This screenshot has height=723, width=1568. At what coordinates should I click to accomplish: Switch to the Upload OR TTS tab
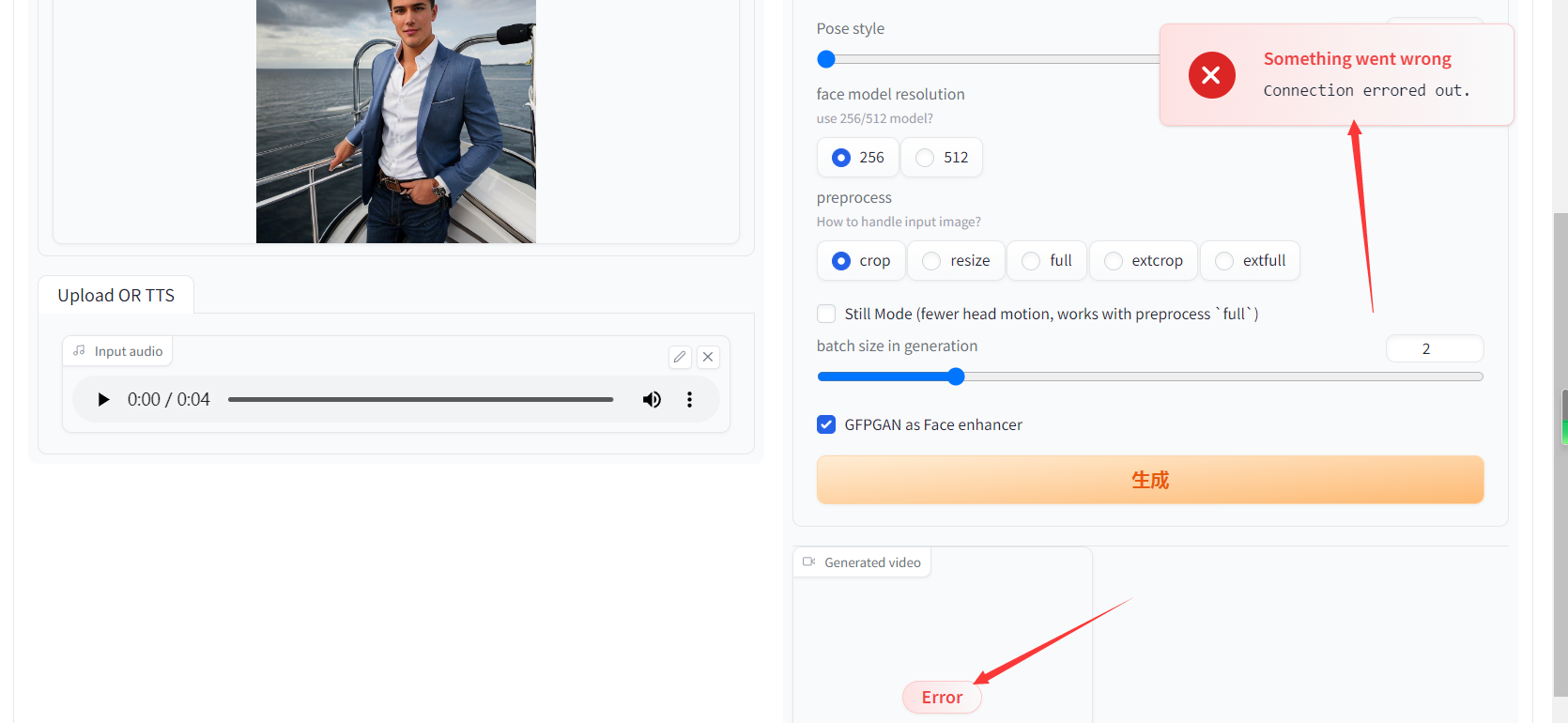coord(116,296)
